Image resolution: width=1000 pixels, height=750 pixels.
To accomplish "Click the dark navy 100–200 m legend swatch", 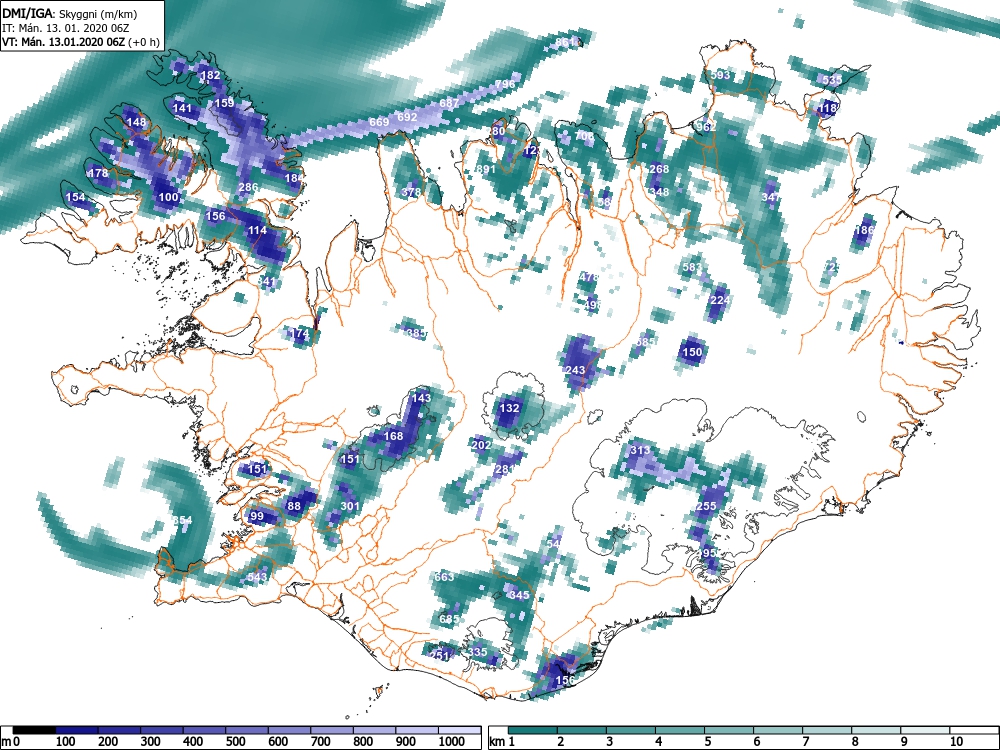I will coord(77,730).
